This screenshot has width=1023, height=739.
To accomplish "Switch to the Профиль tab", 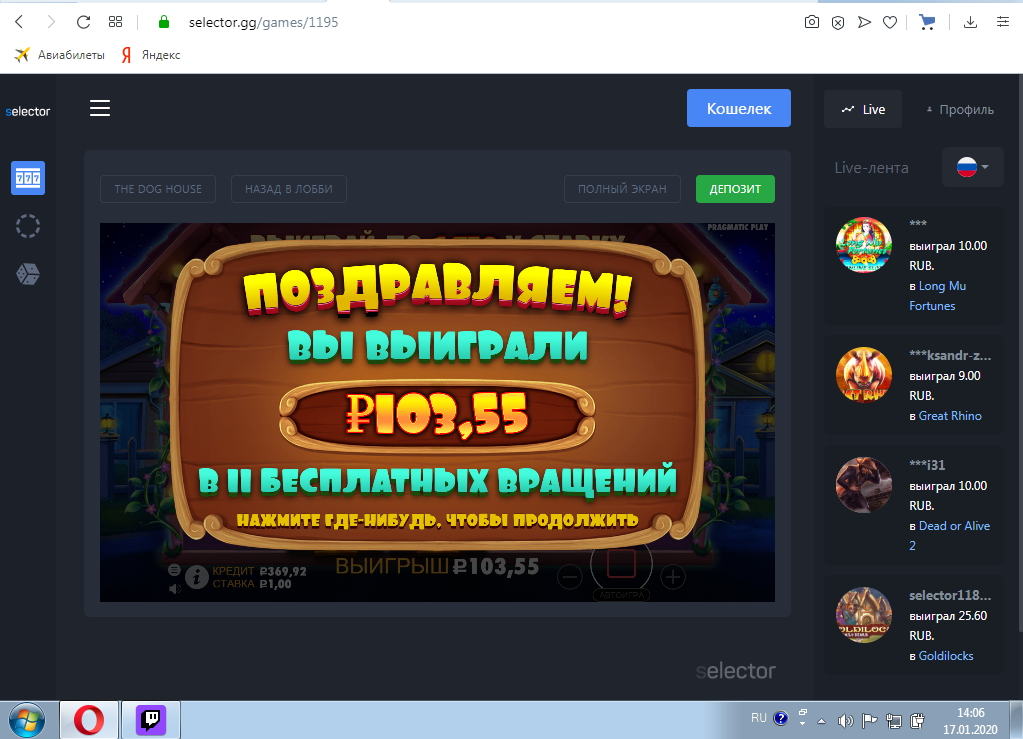I will click(960, 110).
